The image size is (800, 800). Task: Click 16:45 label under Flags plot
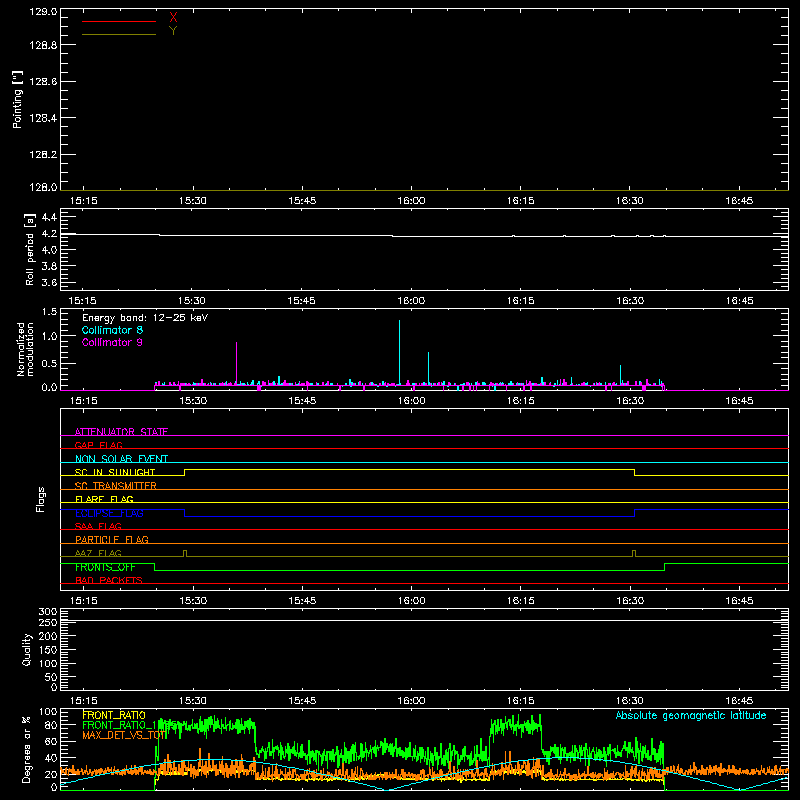739,601
